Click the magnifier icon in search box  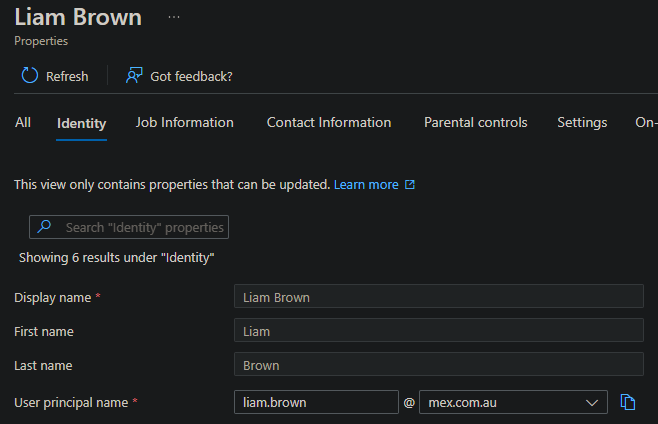coord(44,227)
